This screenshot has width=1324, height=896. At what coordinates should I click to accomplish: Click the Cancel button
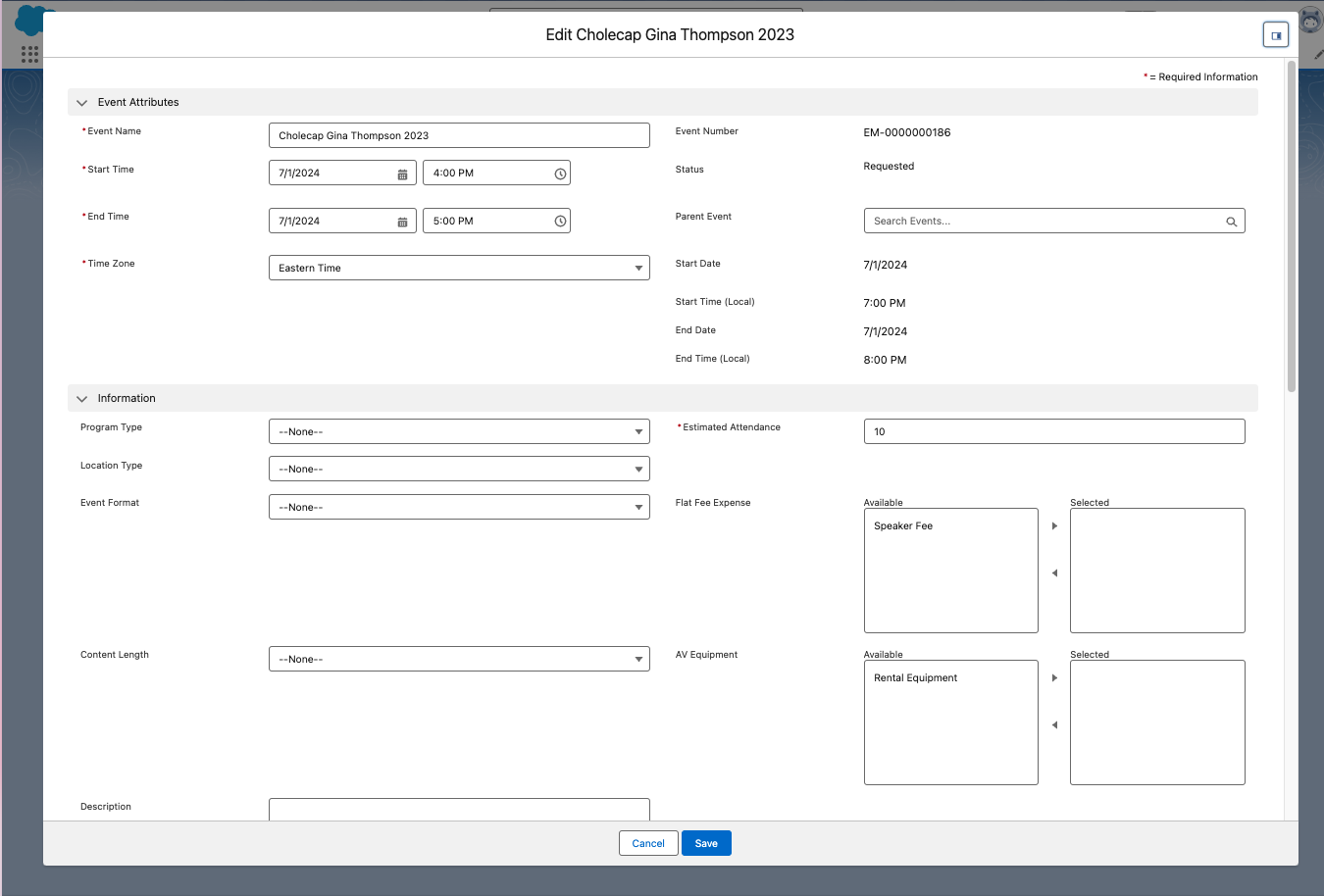647,843
